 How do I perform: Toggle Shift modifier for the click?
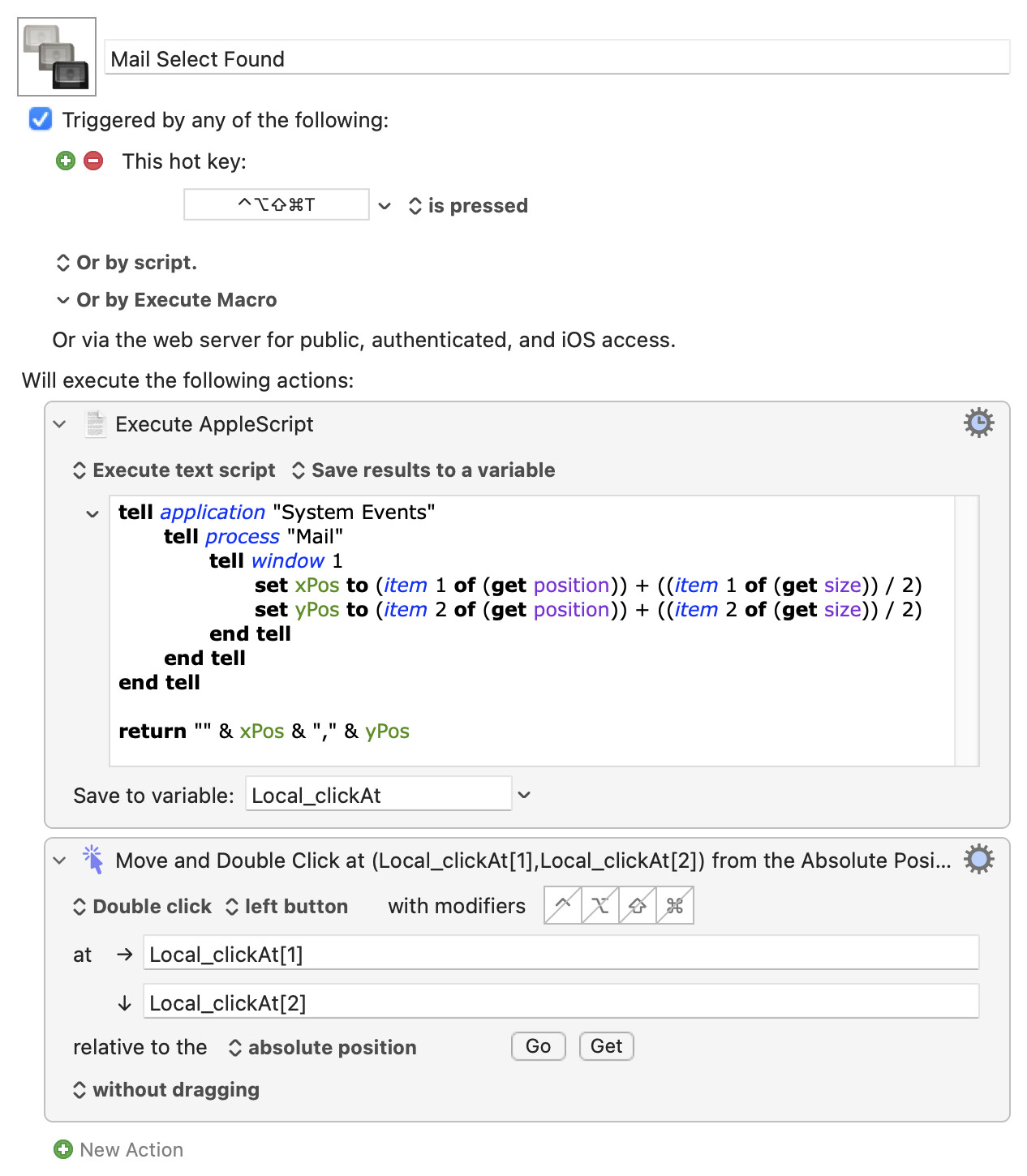638,906
